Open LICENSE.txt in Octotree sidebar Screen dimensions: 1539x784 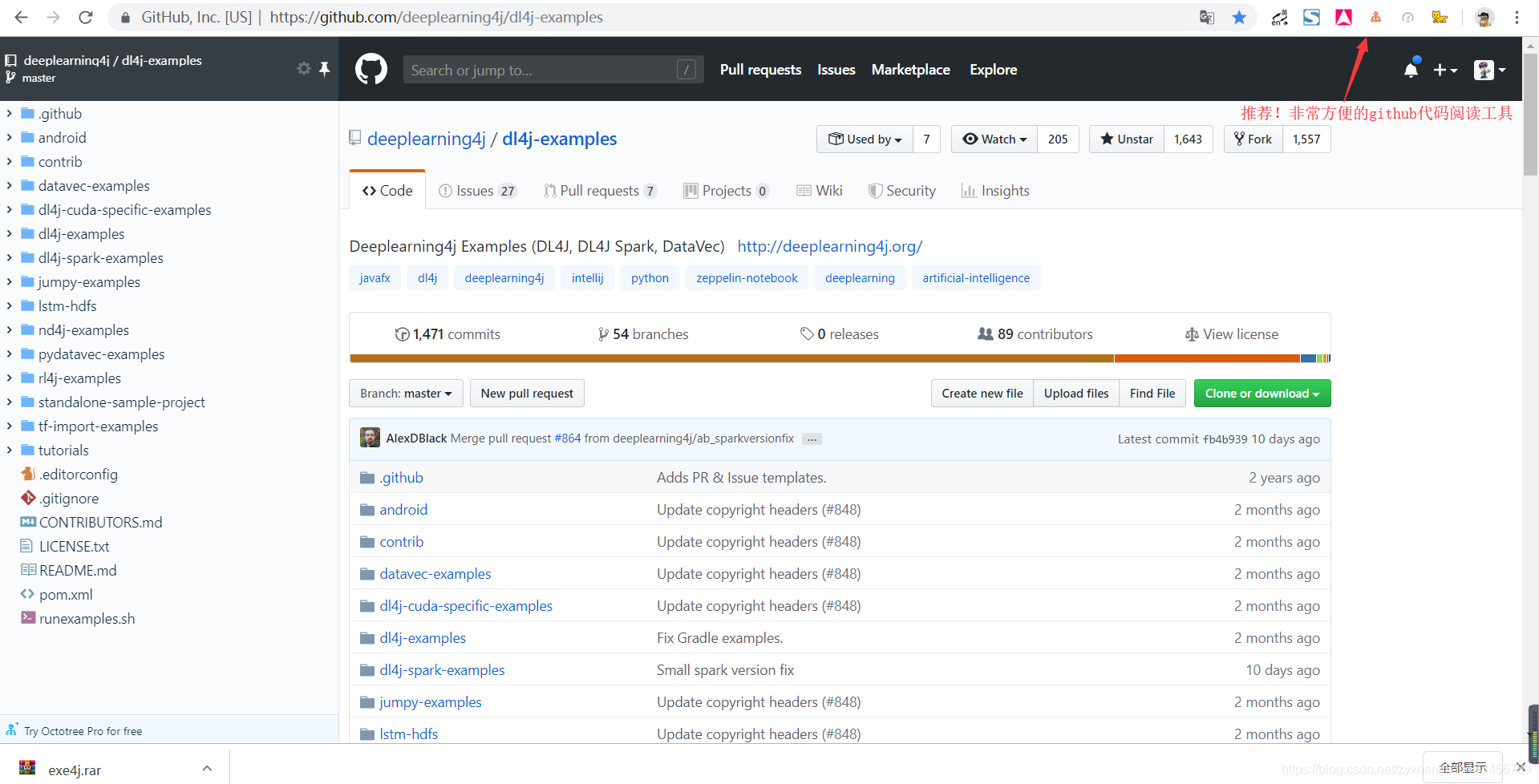[74, 547]
